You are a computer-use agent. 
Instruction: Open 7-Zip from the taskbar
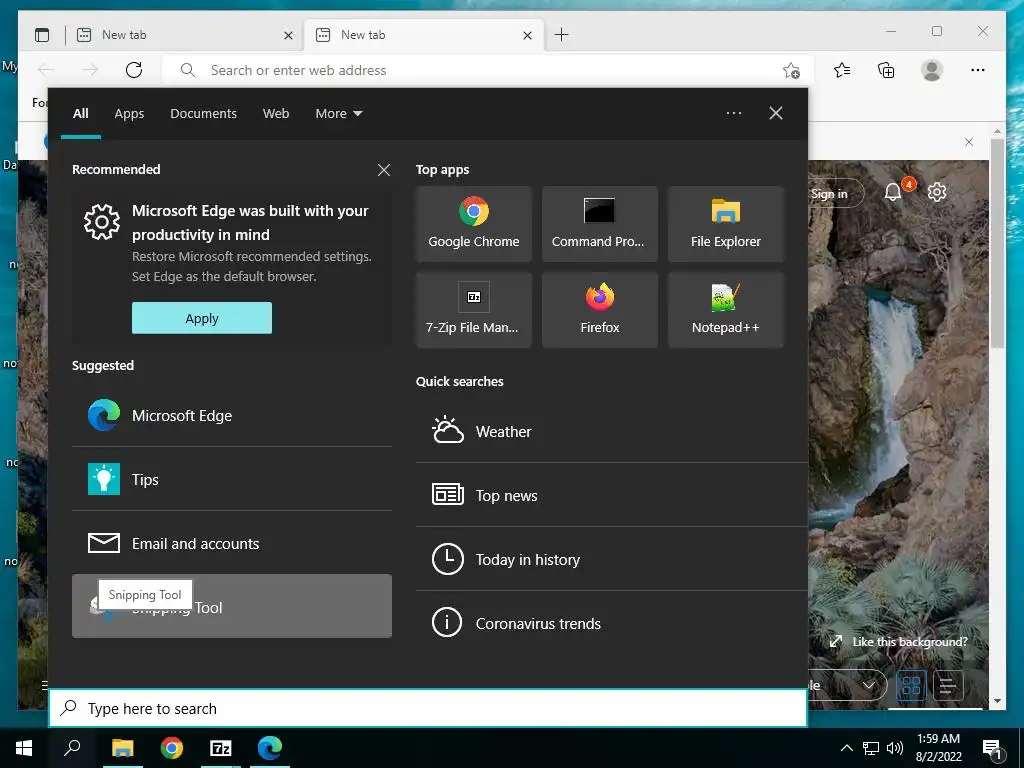[x=221, y=748]
